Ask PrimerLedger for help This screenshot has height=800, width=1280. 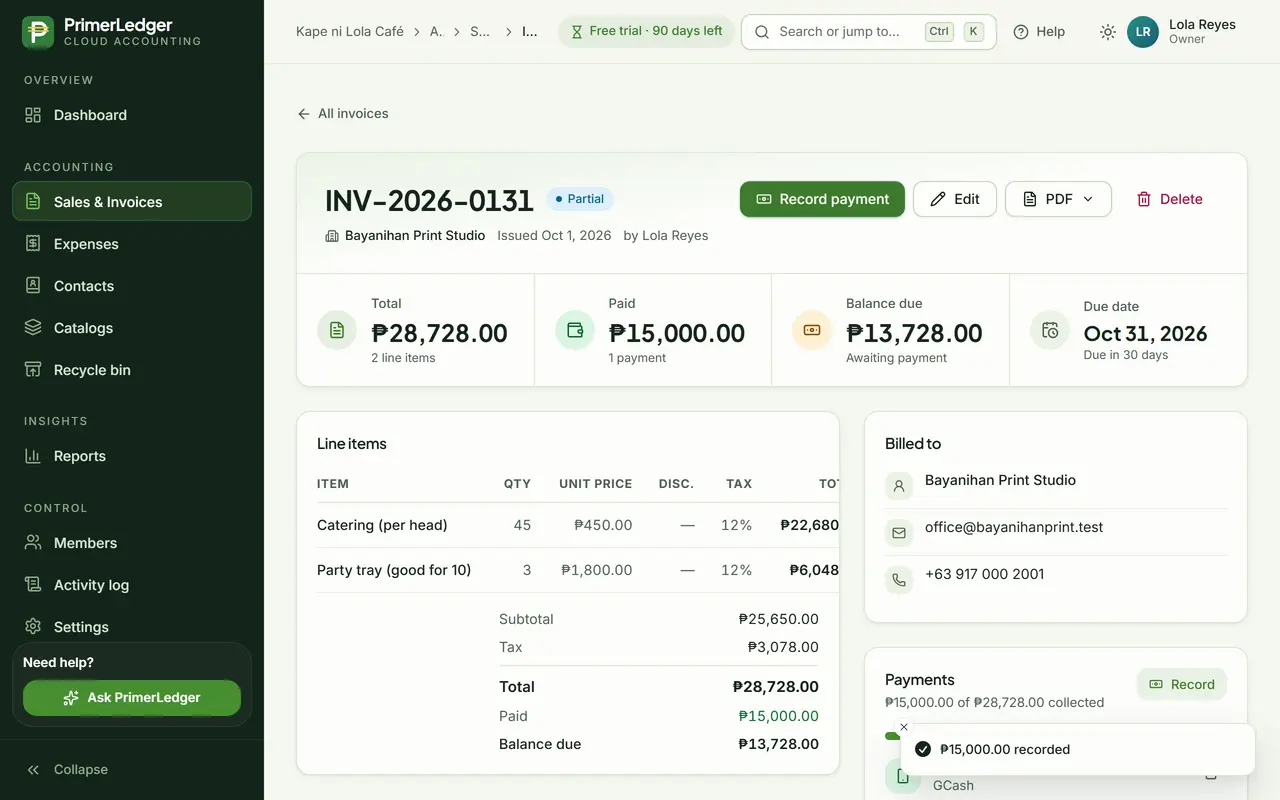(132, 698)
